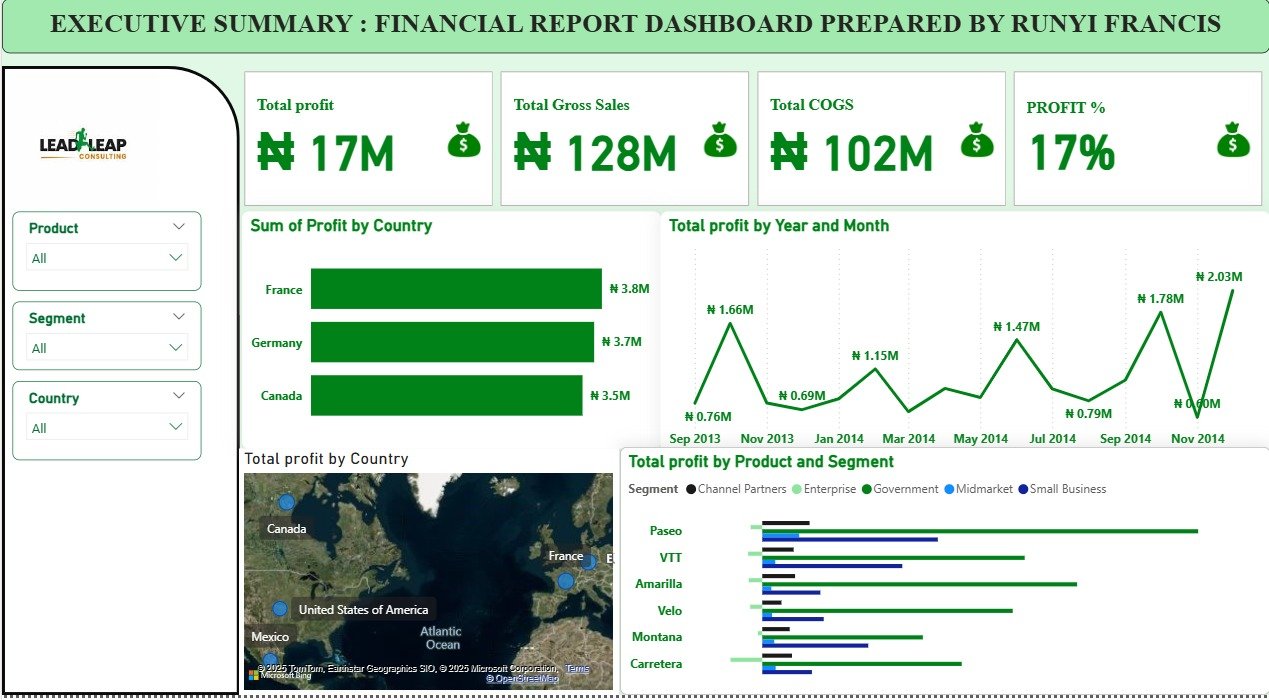Click the money bag icon on Total profit card
The width and height of the screenshot is (1269, 700).
tap(463, 141)
